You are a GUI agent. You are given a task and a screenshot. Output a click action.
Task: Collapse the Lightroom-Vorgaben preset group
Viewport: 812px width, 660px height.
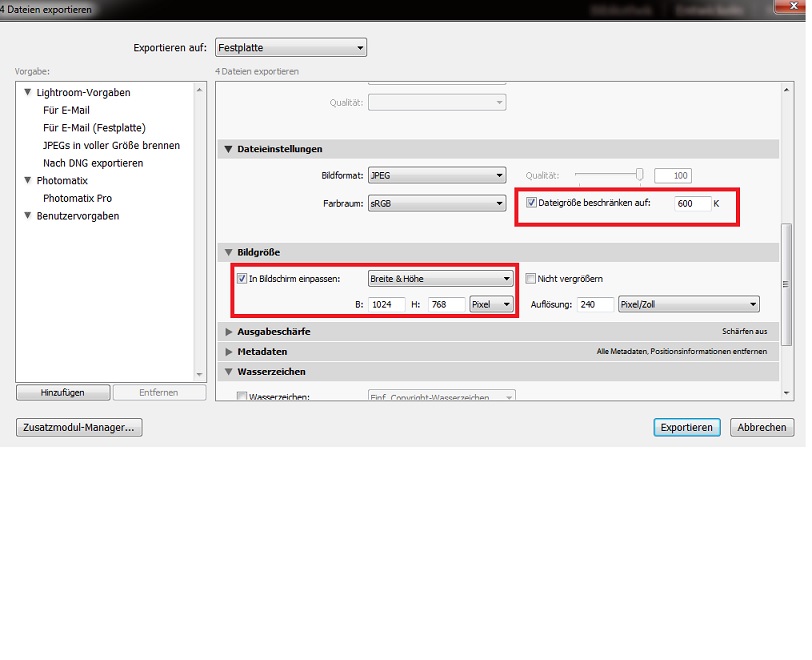click(27, 92)
